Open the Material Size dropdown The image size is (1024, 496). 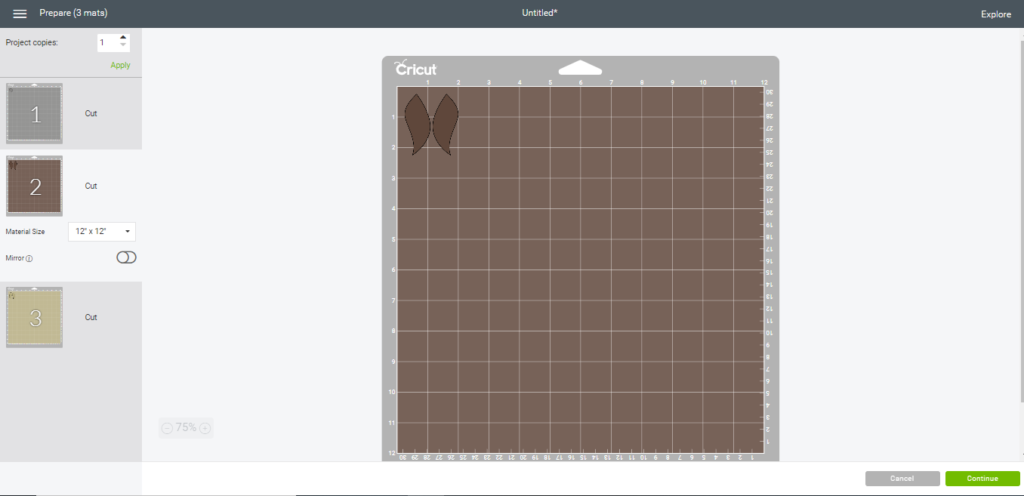(x=102, y=232)
